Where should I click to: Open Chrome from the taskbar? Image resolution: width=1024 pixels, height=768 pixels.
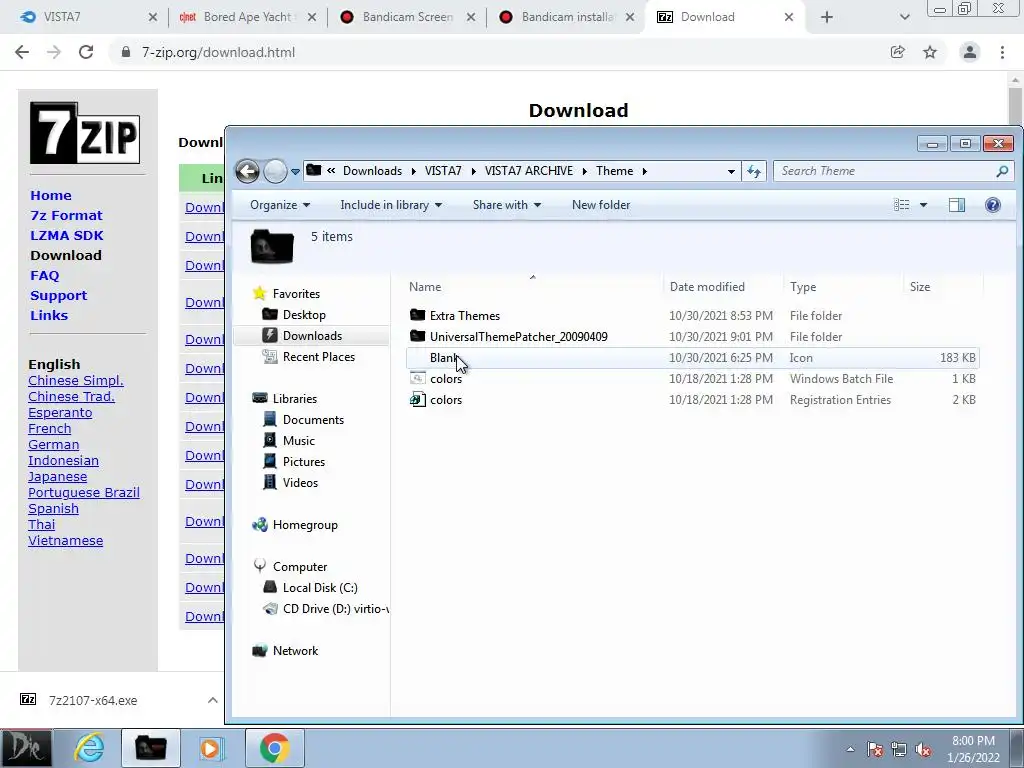click(x=275, y=748)
